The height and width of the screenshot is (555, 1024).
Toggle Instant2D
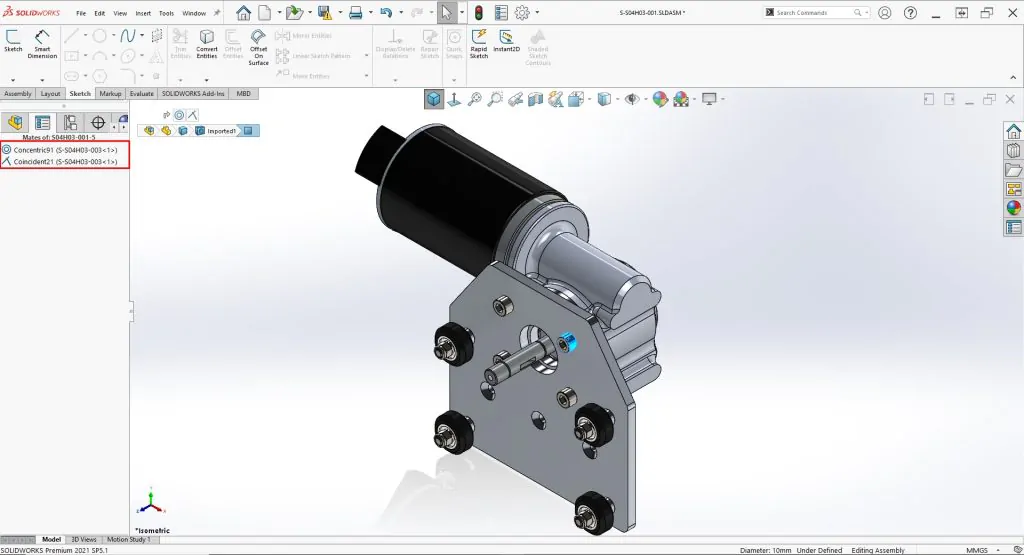point(506,40)
